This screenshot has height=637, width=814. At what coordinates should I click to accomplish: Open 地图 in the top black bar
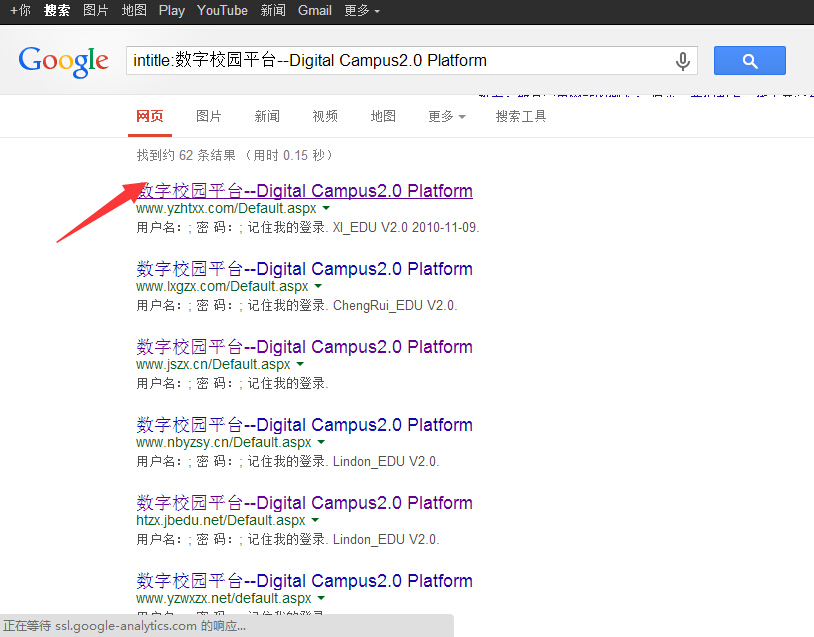tap(134, 10)
